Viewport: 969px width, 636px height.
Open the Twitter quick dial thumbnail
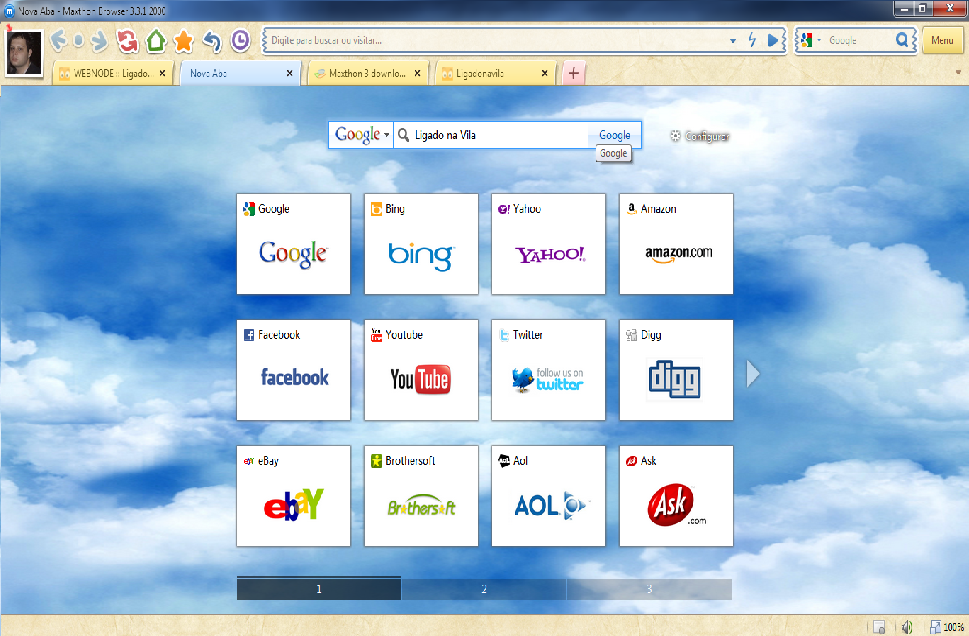point(548,370)
